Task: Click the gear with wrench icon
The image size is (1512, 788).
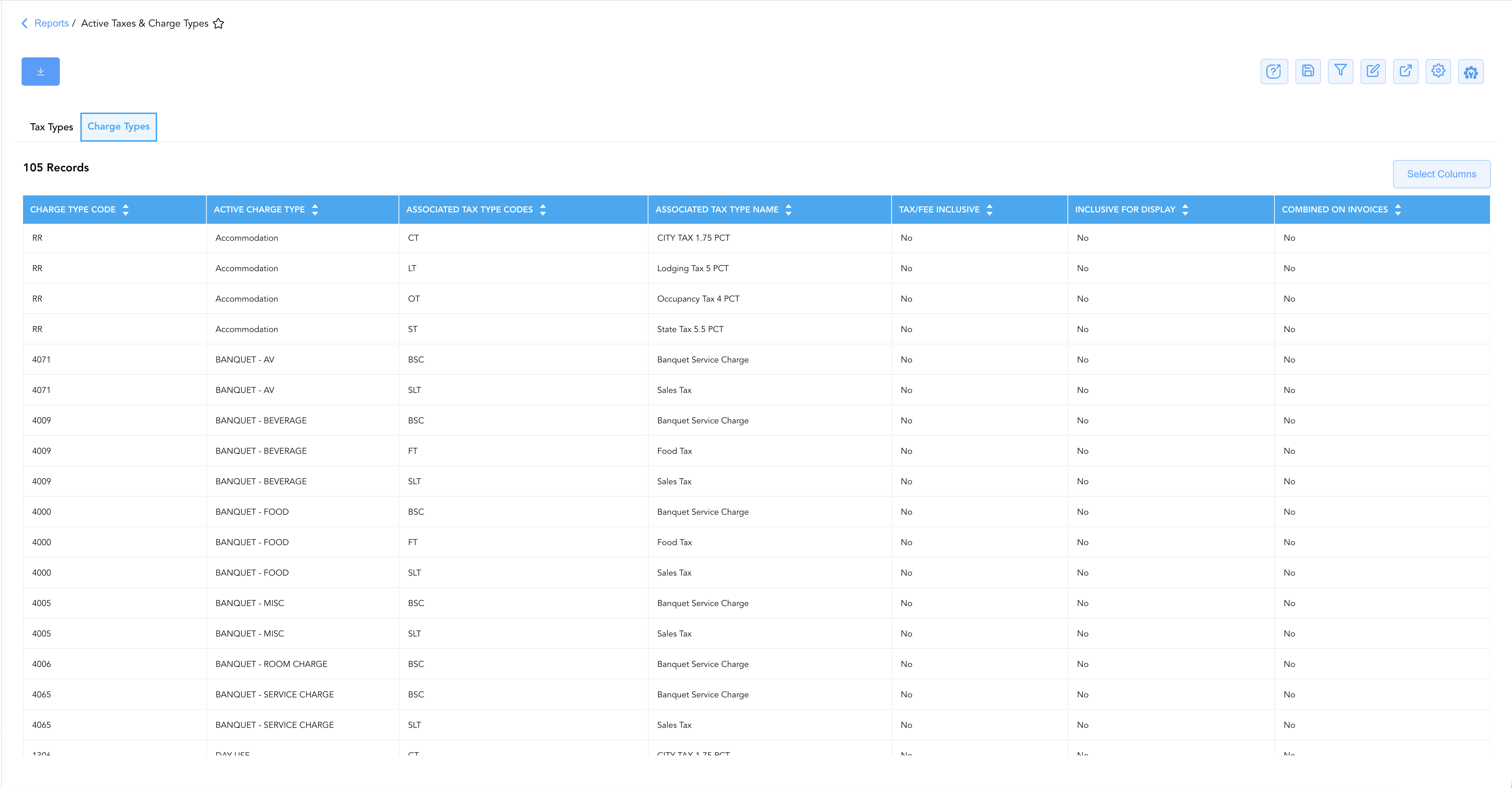Action: 1471,72
